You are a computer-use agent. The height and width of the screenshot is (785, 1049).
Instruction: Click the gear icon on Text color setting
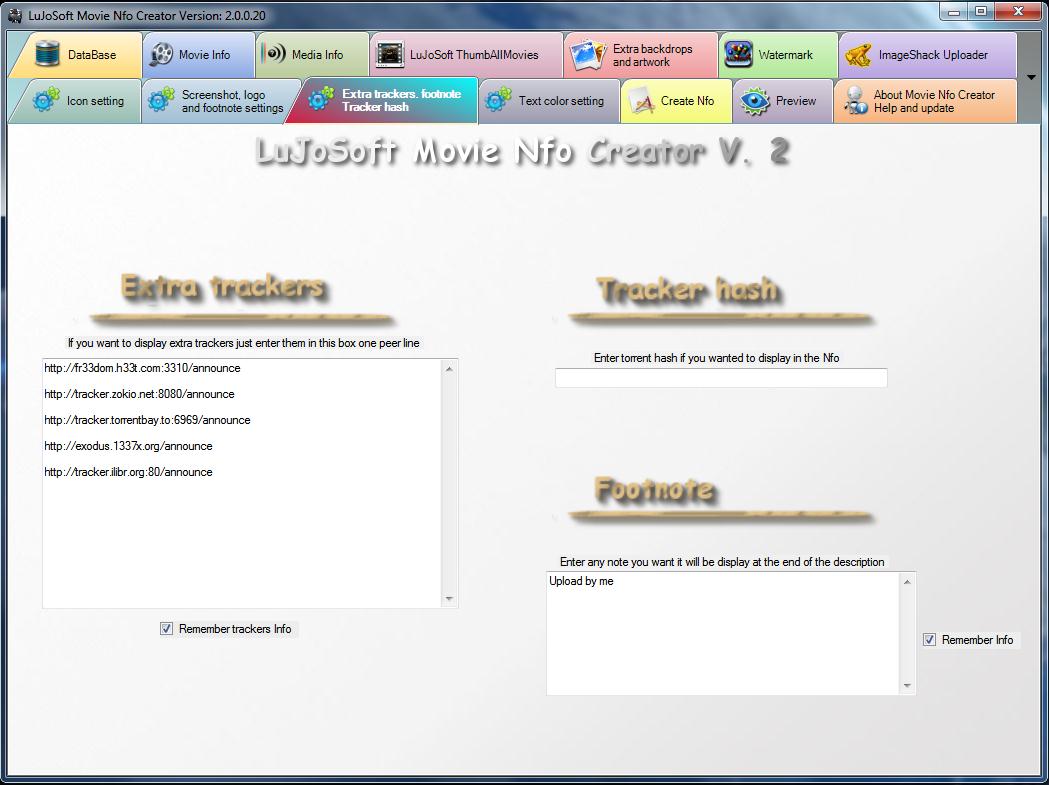[498, 100]
